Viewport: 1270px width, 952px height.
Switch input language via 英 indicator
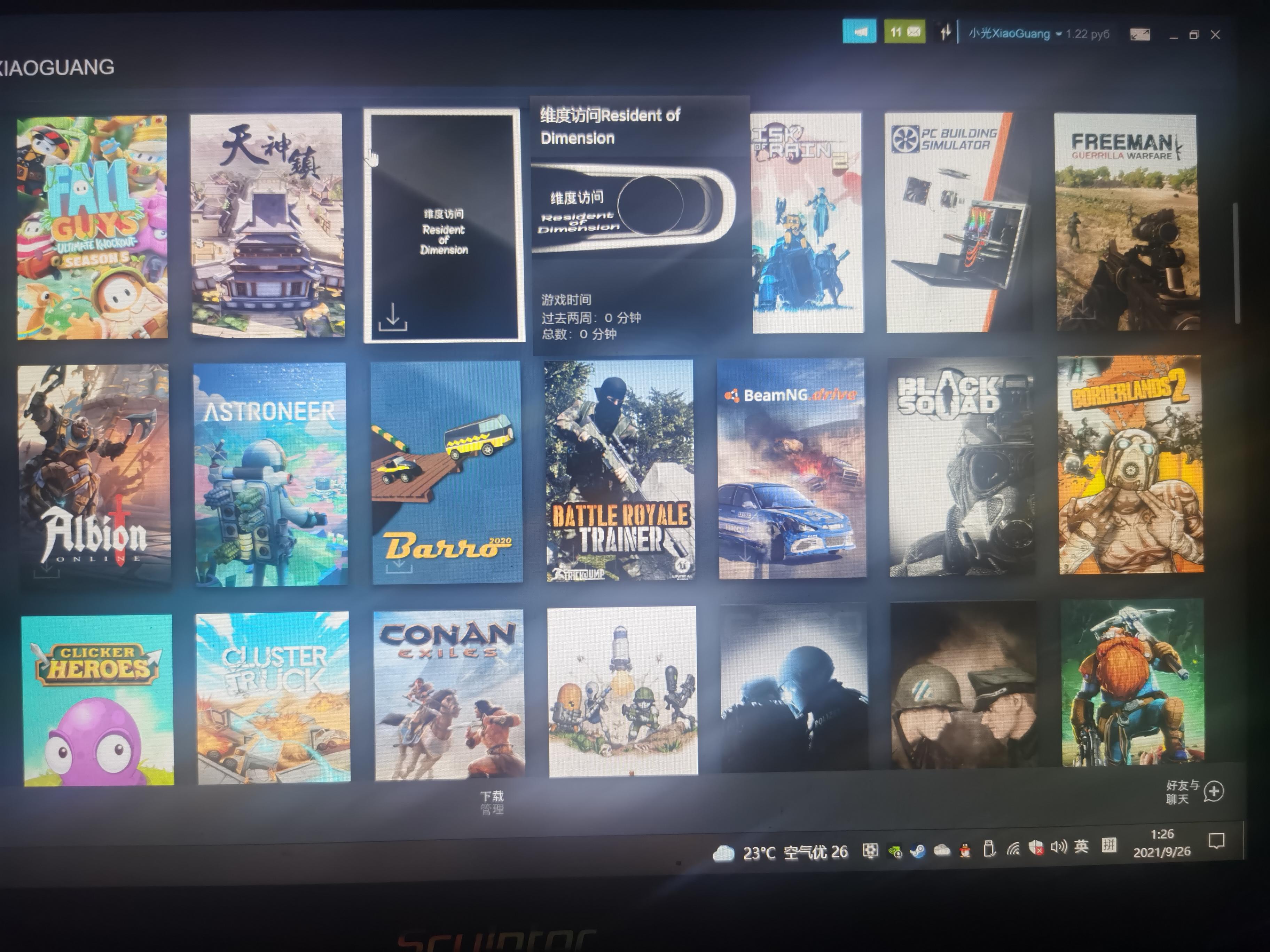pyautogui.click(x=1081, y=847)
